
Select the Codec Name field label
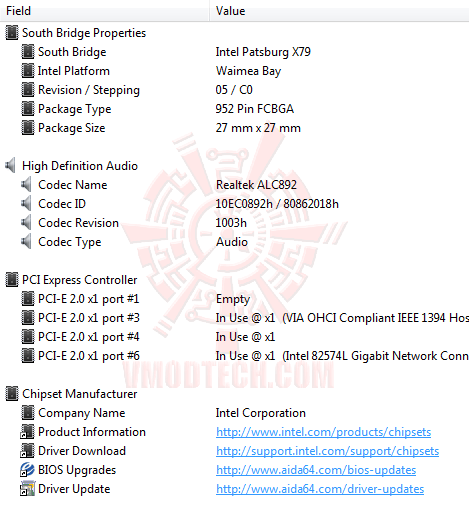click(x=73, y=185)
